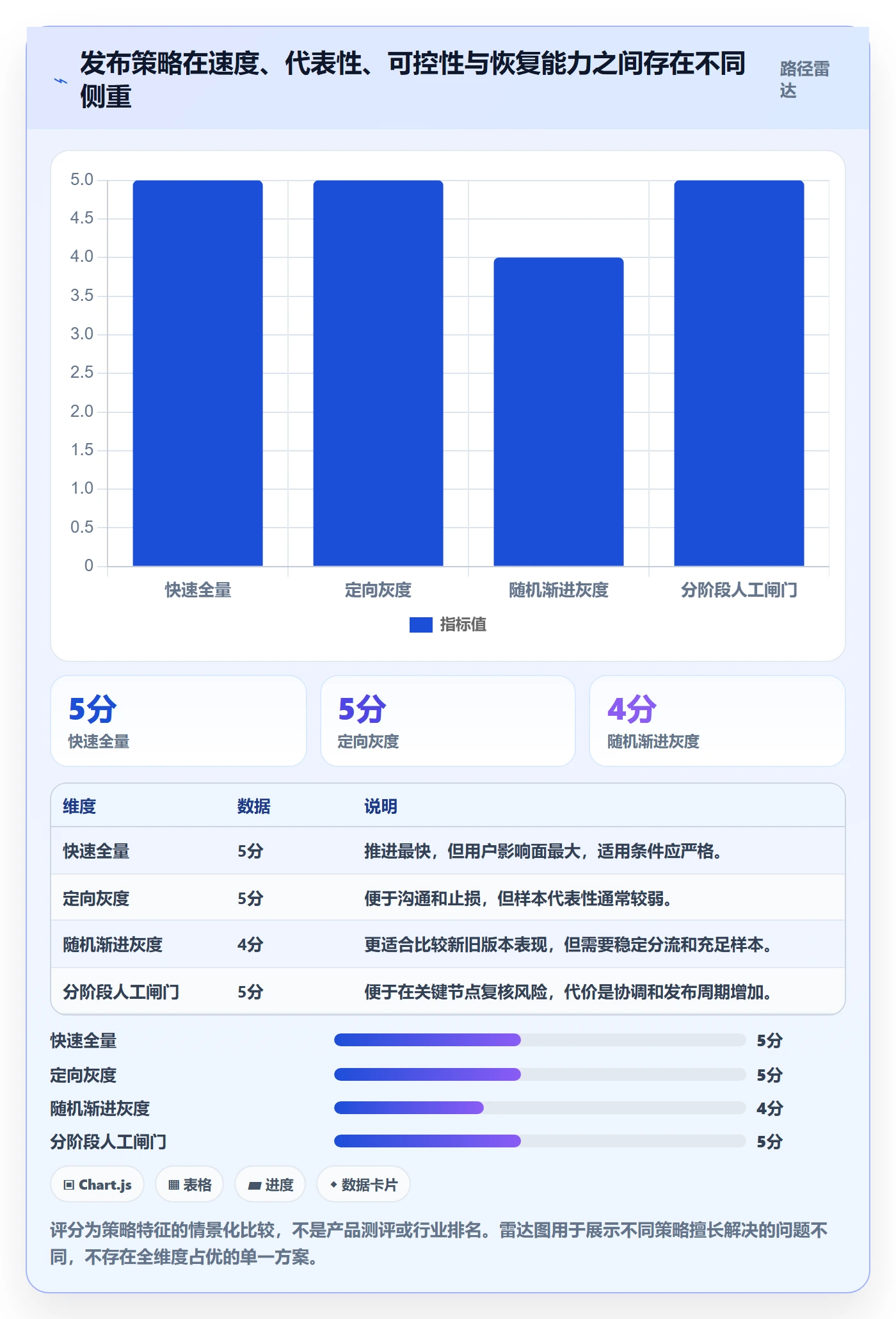Click the 快速全量 progress bar
Viewport: 896px width, 1319px height.
pos(540,1040)
